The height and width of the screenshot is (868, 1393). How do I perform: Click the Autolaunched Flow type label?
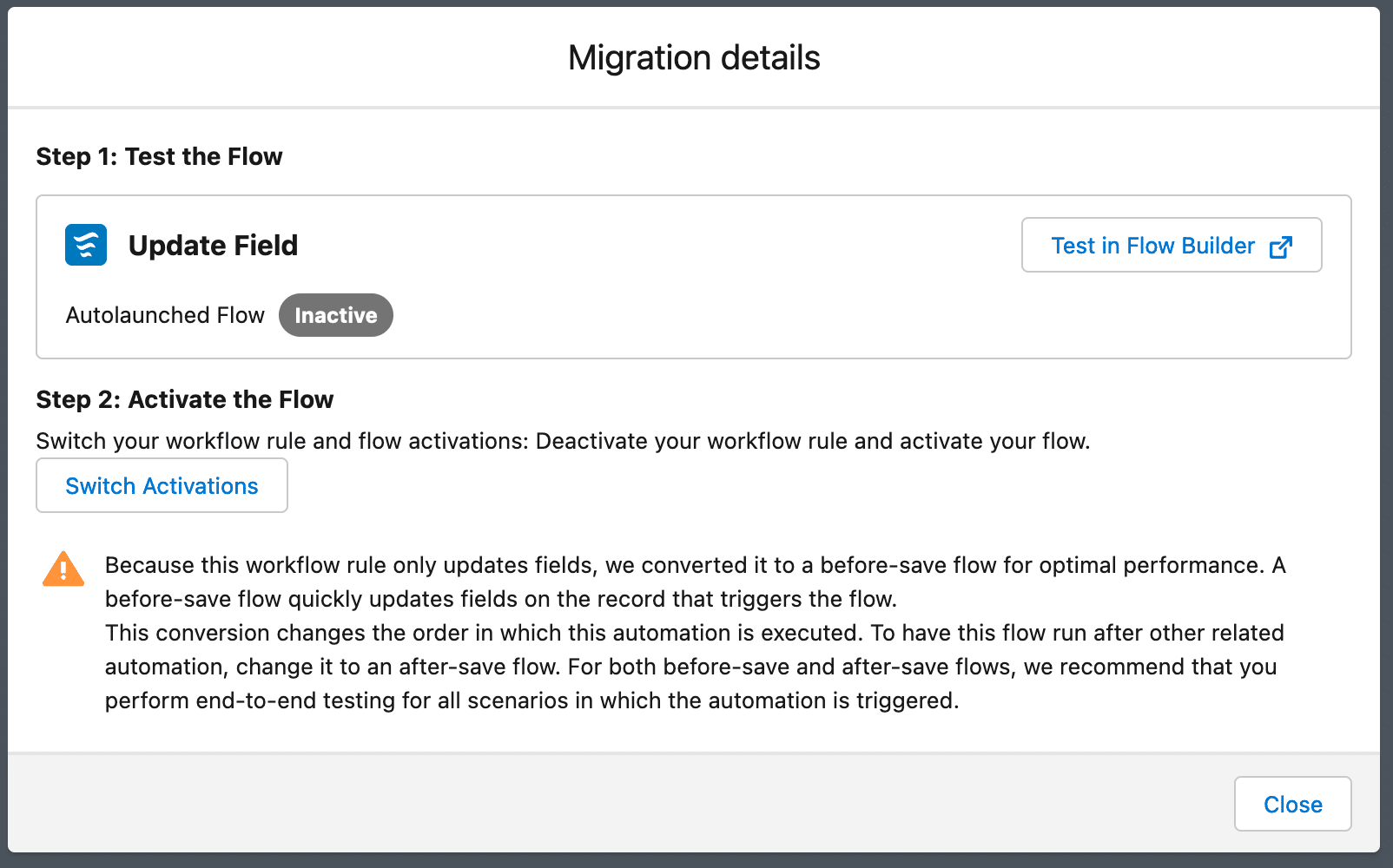[x=165, y=315]
